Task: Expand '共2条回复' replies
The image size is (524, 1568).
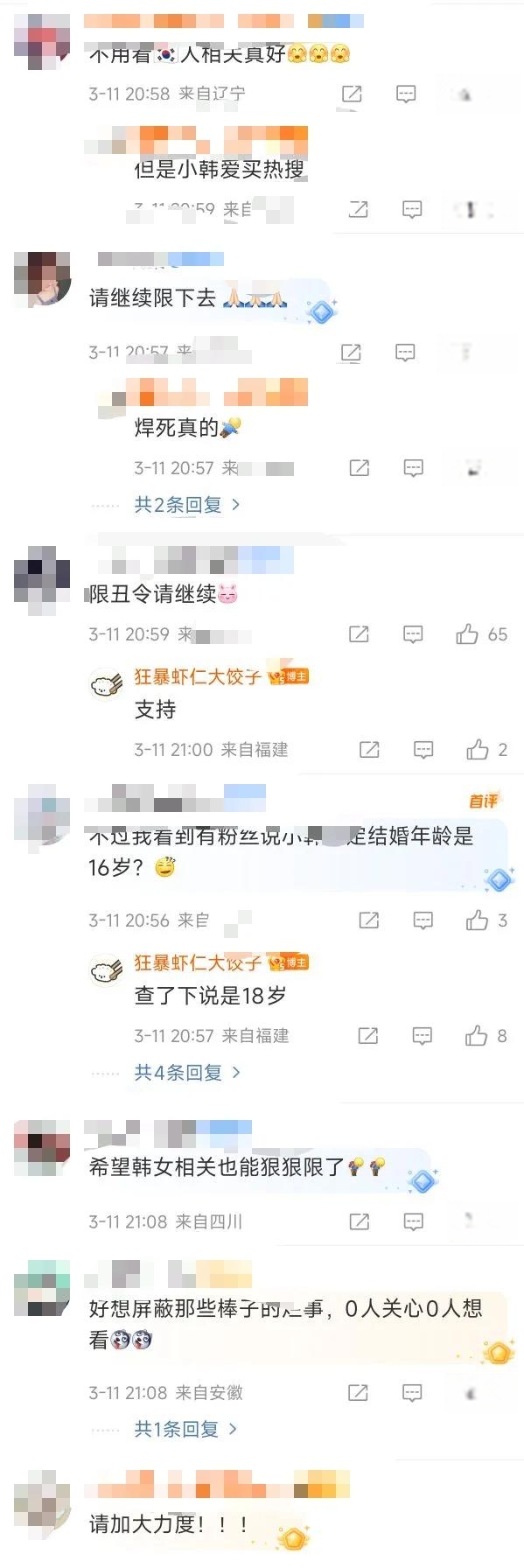Action: [186, 505]
